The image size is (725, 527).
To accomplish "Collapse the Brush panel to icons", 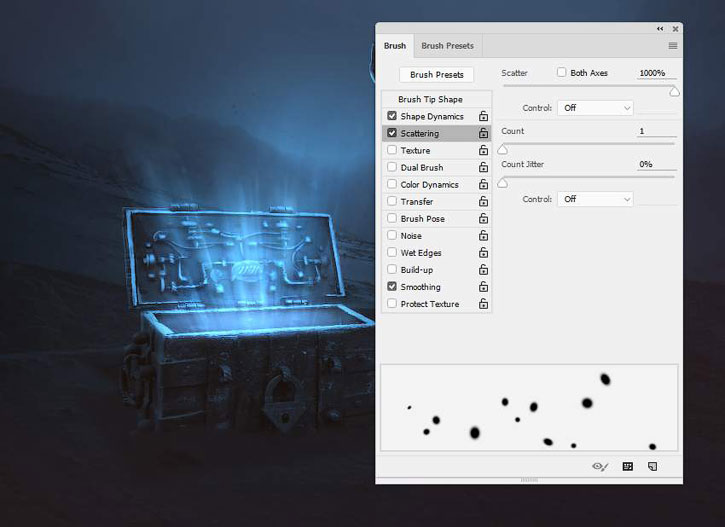I will (660, 29).
